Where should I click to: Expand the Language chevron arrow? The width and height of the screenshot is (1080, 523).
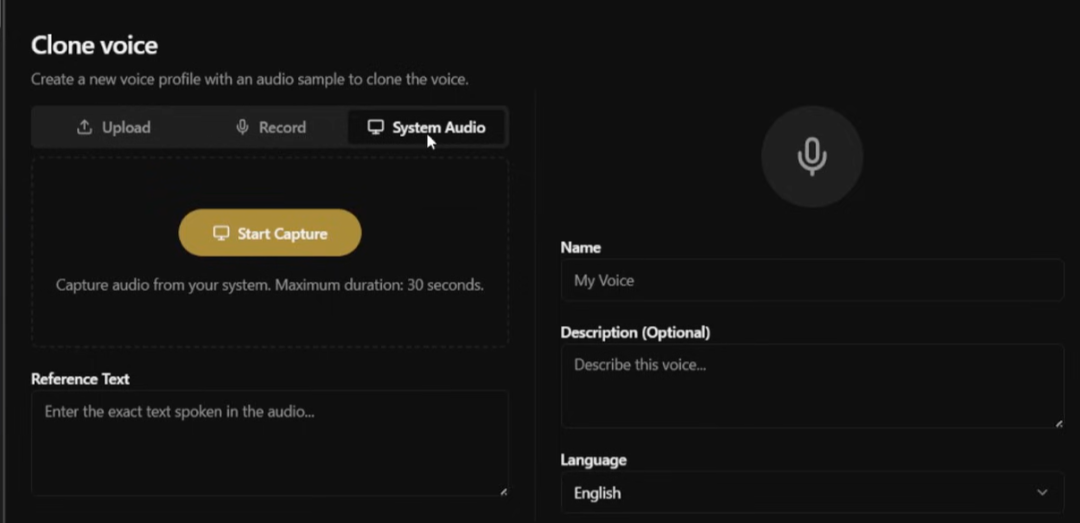1042,493
